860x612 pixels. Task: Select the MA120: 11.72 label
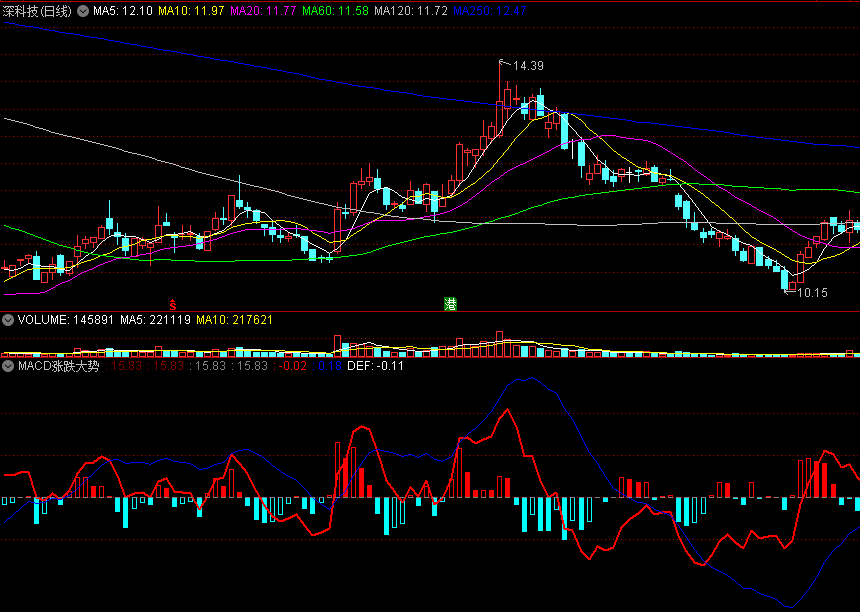coord(411,11)
